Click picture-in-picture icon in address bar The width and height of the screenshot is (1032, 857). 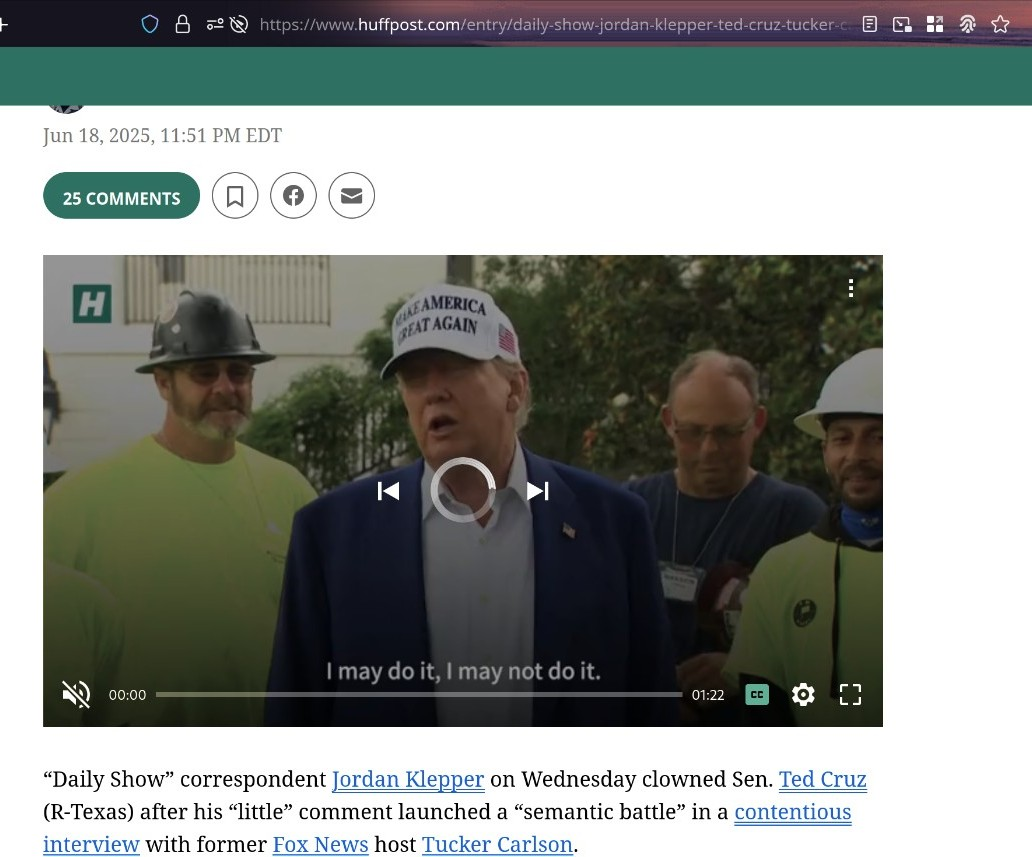point(902,24)
